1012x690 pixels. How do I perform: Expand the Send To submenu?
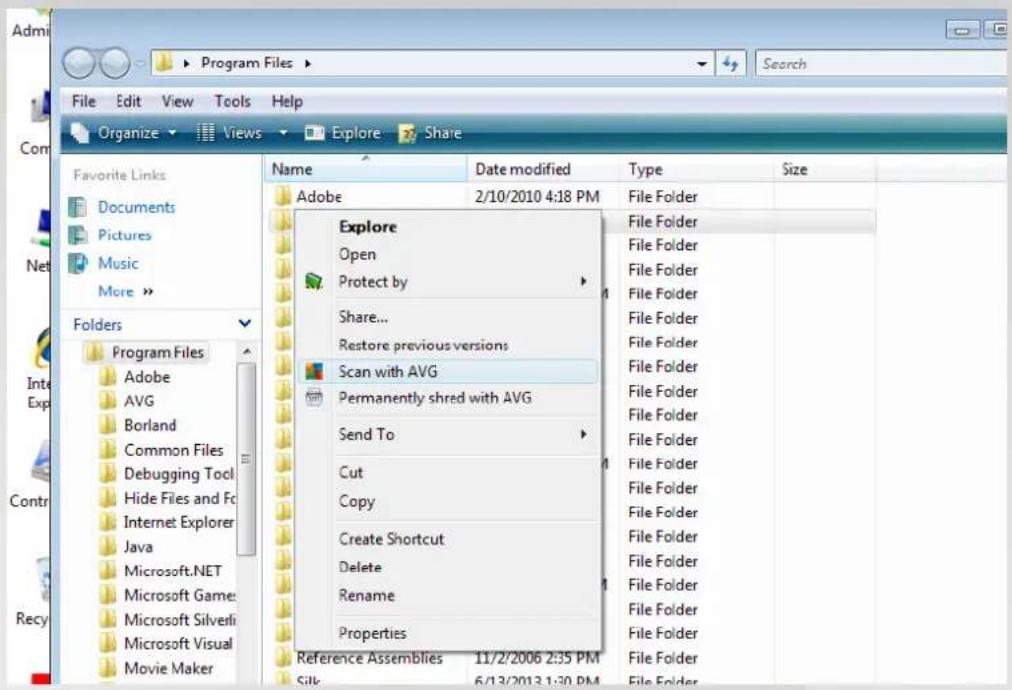(448, 434)
